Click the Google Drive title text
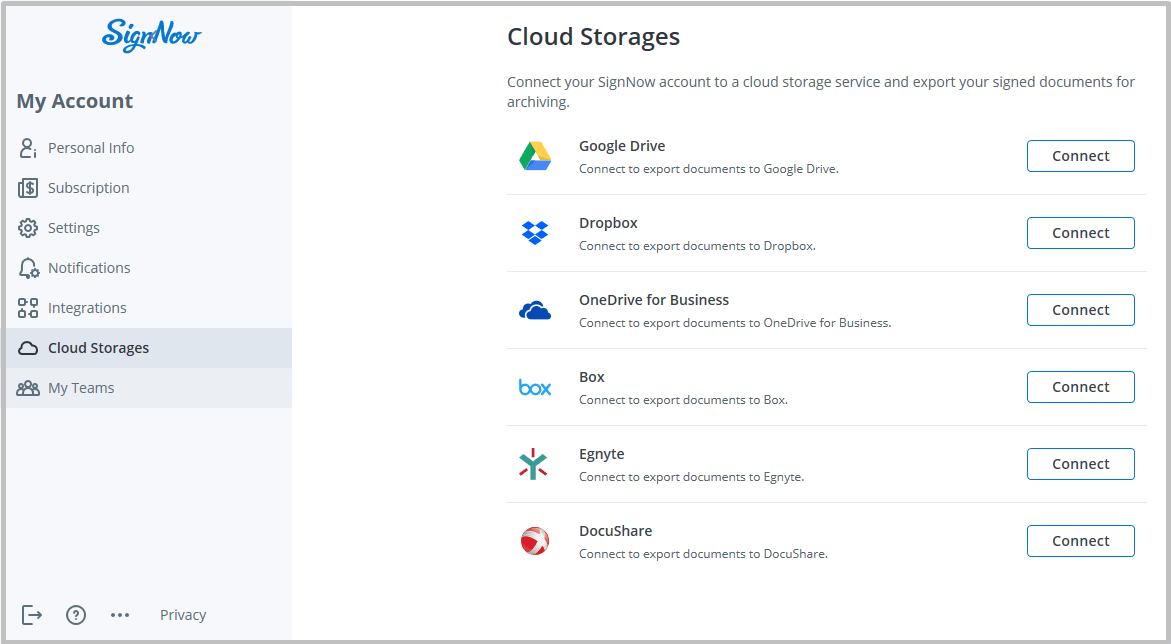Screen dimensions: 1171x644 coord(622,146)
